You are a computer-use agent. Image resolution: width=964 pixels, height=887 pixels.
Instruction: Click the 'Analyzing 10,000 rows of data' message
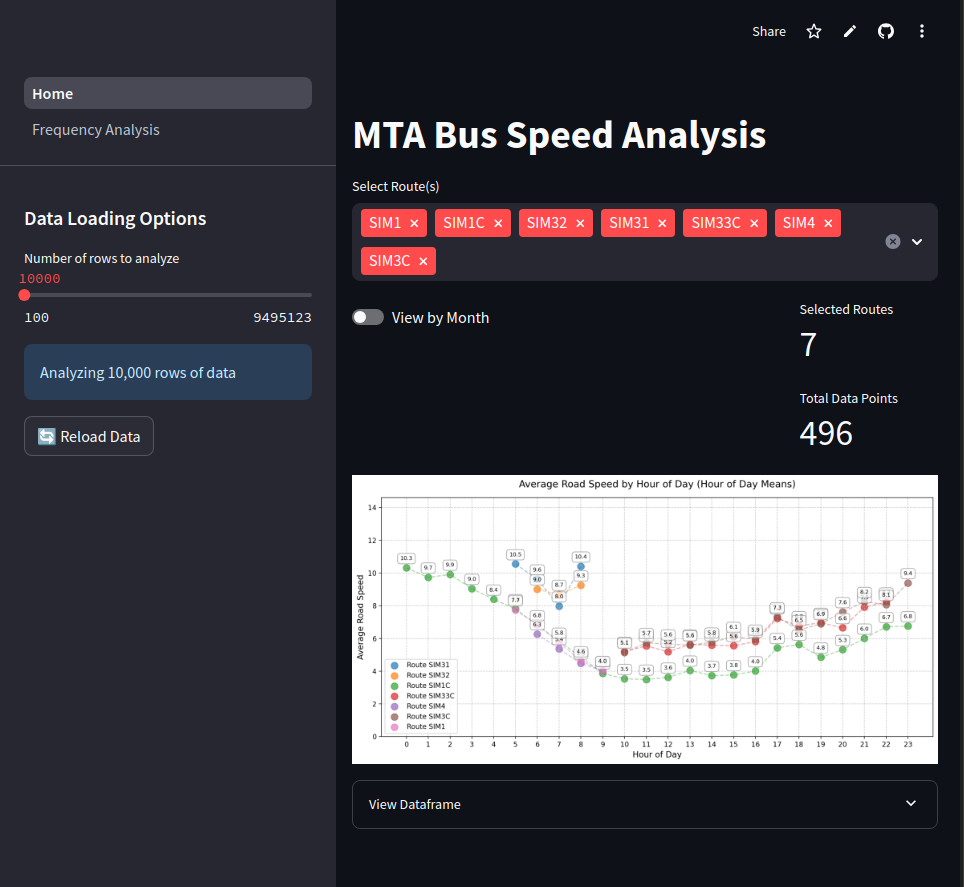[168, 373]
